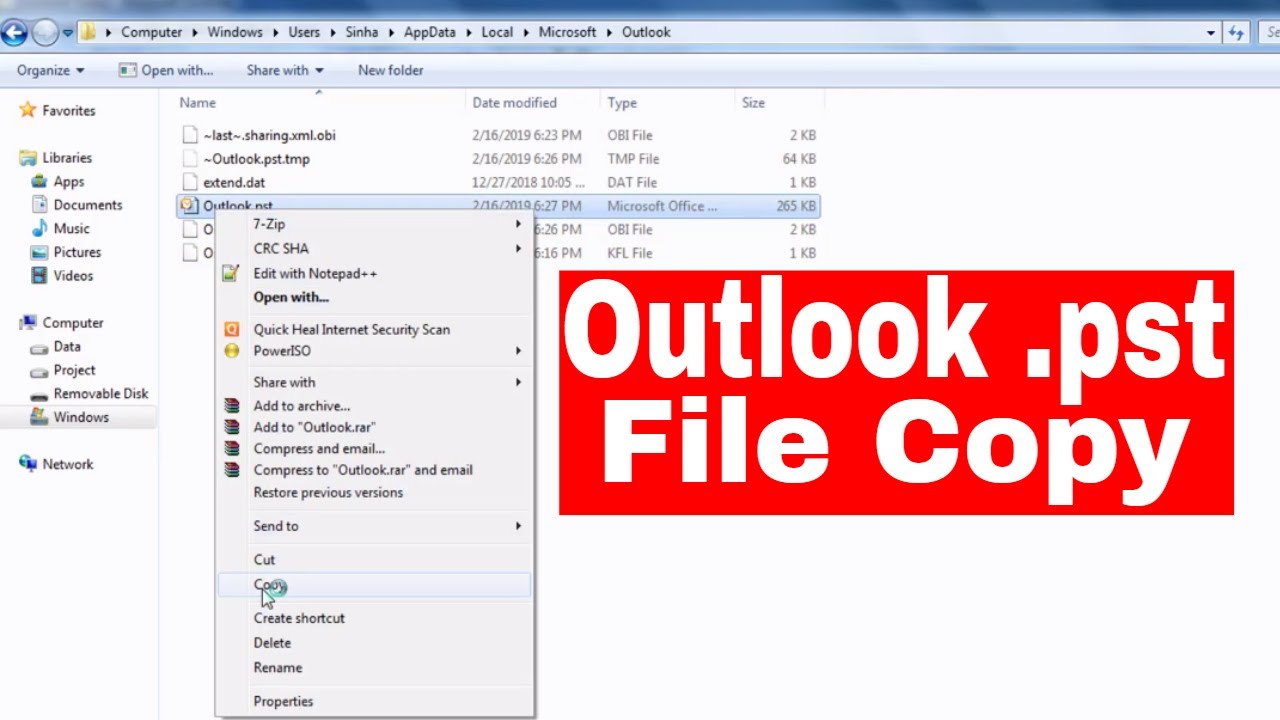Click the Apps library icon

[39, 181]
